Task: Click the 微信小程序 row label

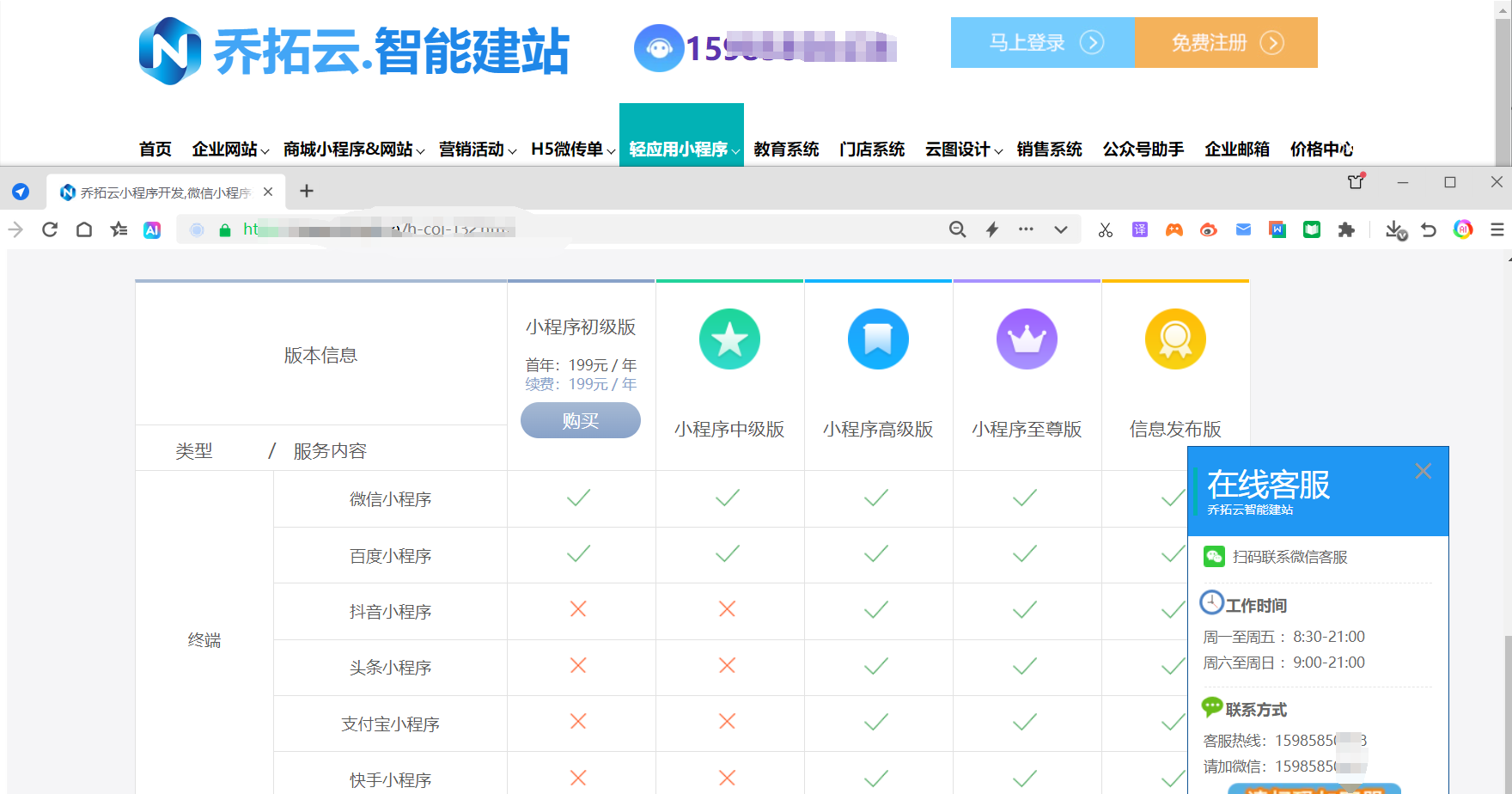Action: pos(390,499)
